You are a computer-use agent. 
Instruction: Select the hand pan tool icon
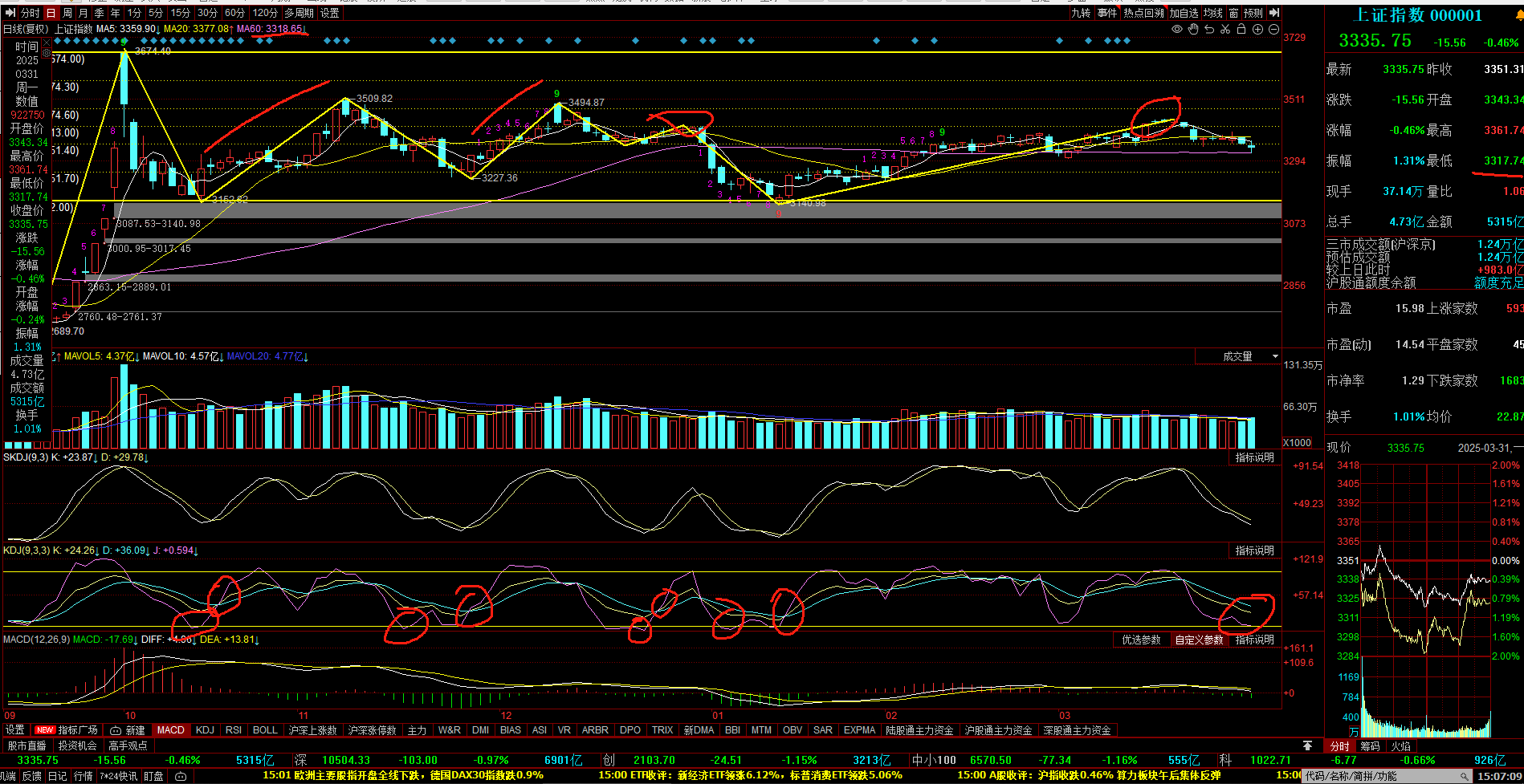[1193, 29]
